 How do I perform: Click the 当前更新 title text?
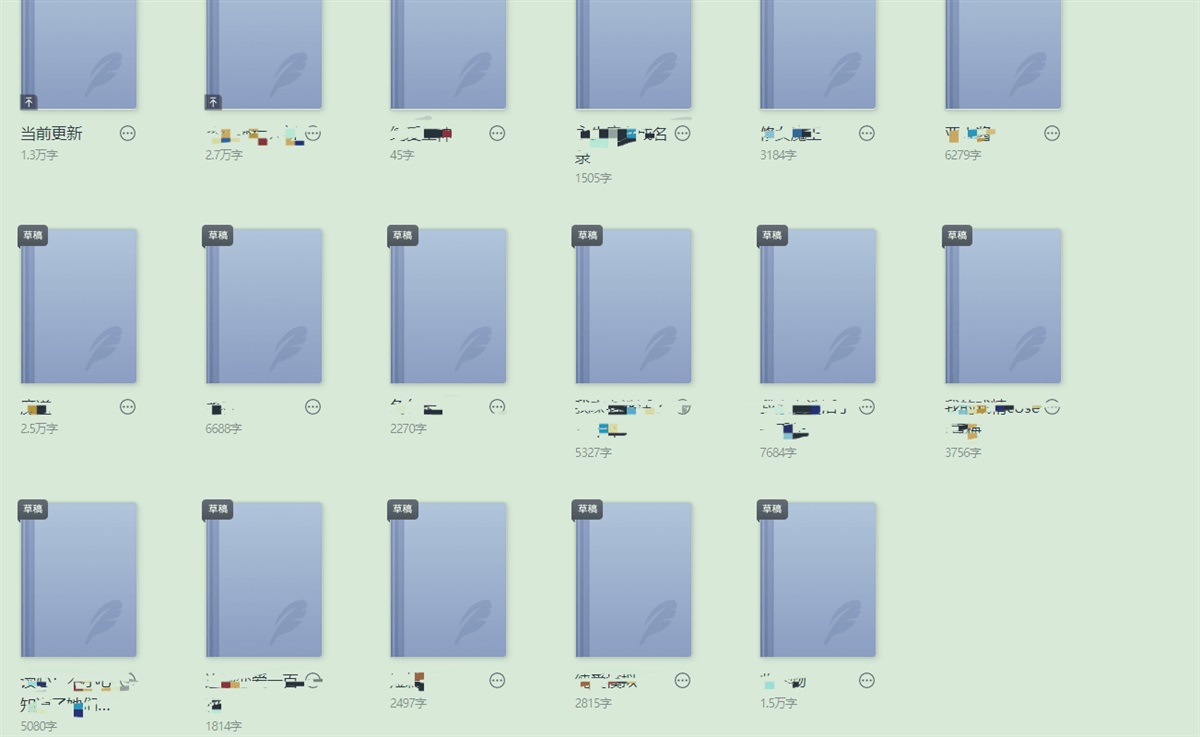[x=51, y=133]
